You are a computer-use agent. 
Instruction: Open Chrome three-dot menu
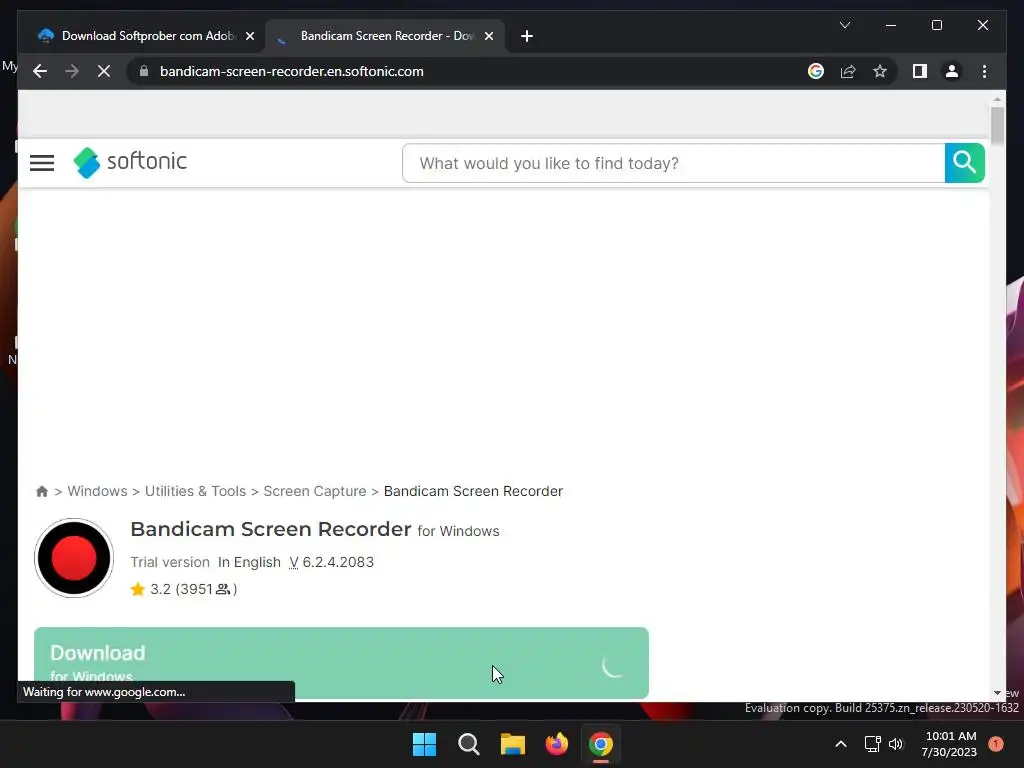tap(984, 71)
